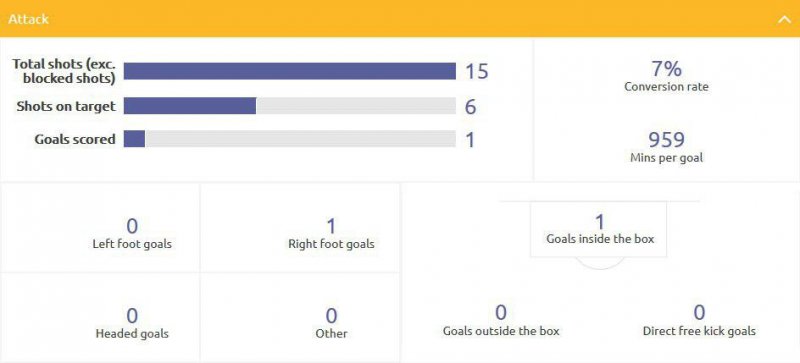Click the Shots on target label

pyautogui.click(x=66, y=106)
